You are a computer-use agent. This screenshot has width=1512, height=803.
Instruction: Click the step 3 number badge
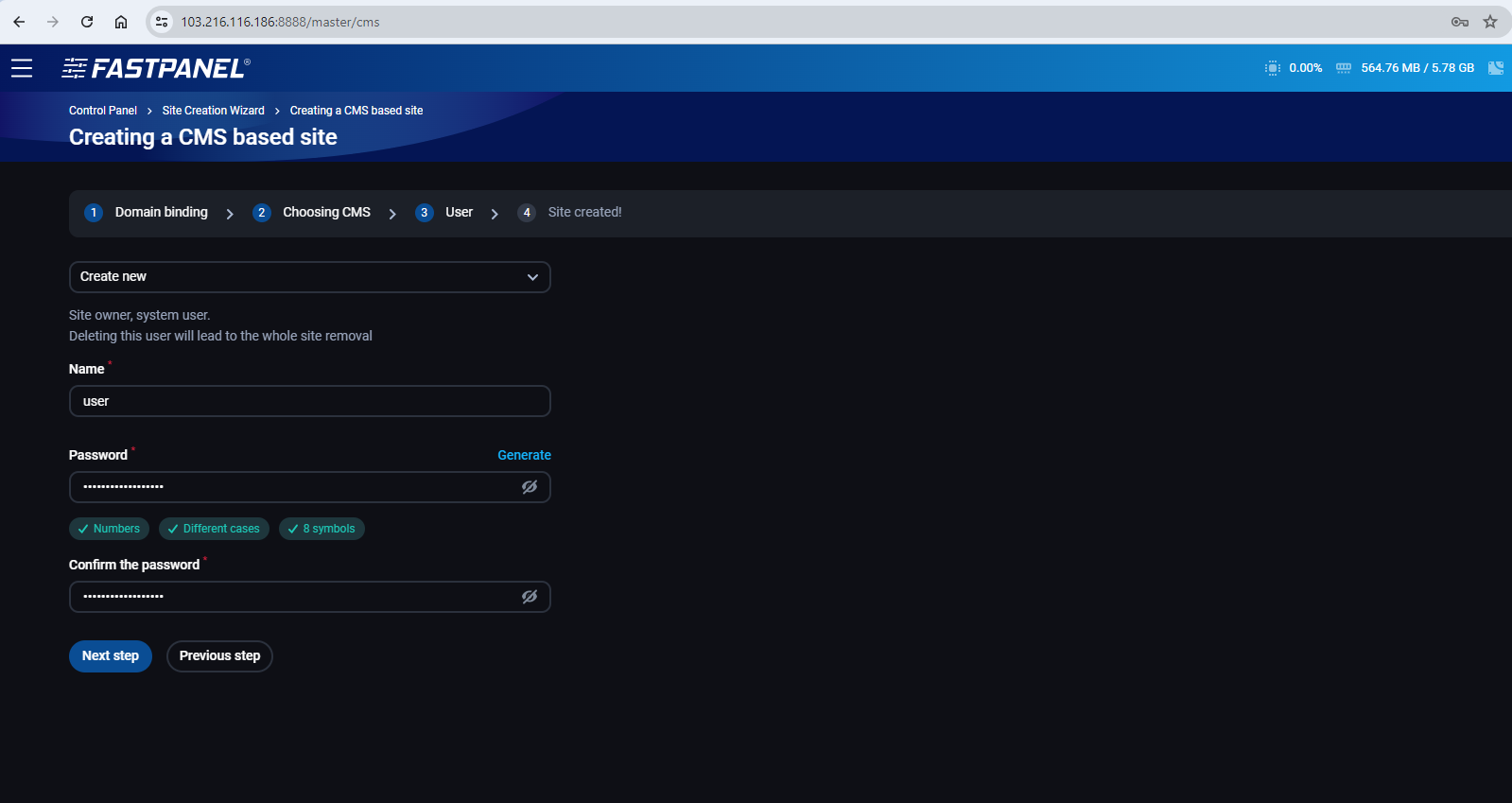click(425, 213)
